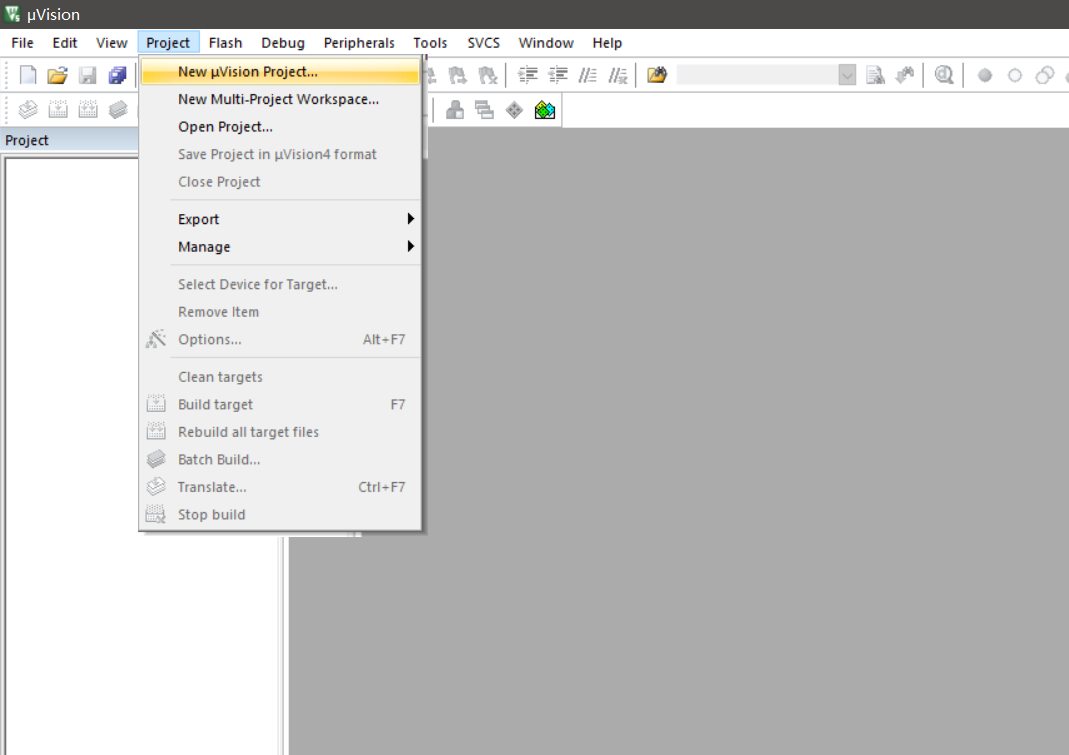Screen dimensions: 1069x755
Task: Open the Help menu
Action: point(607,43)
